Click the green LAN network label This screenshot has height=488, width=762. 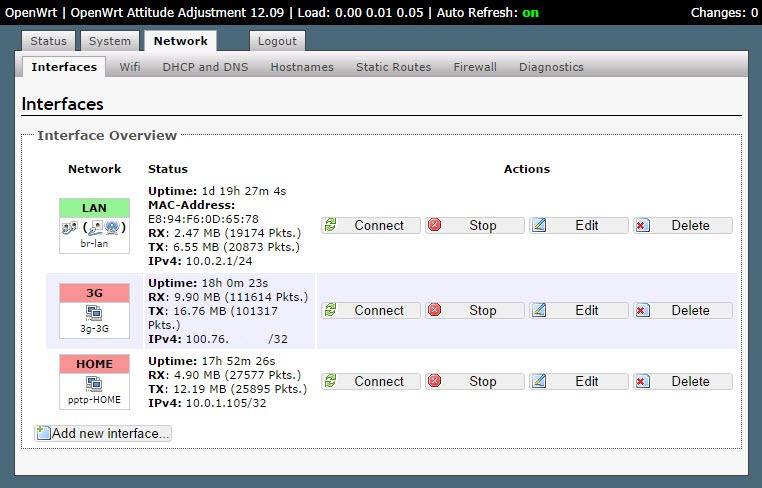94,208
